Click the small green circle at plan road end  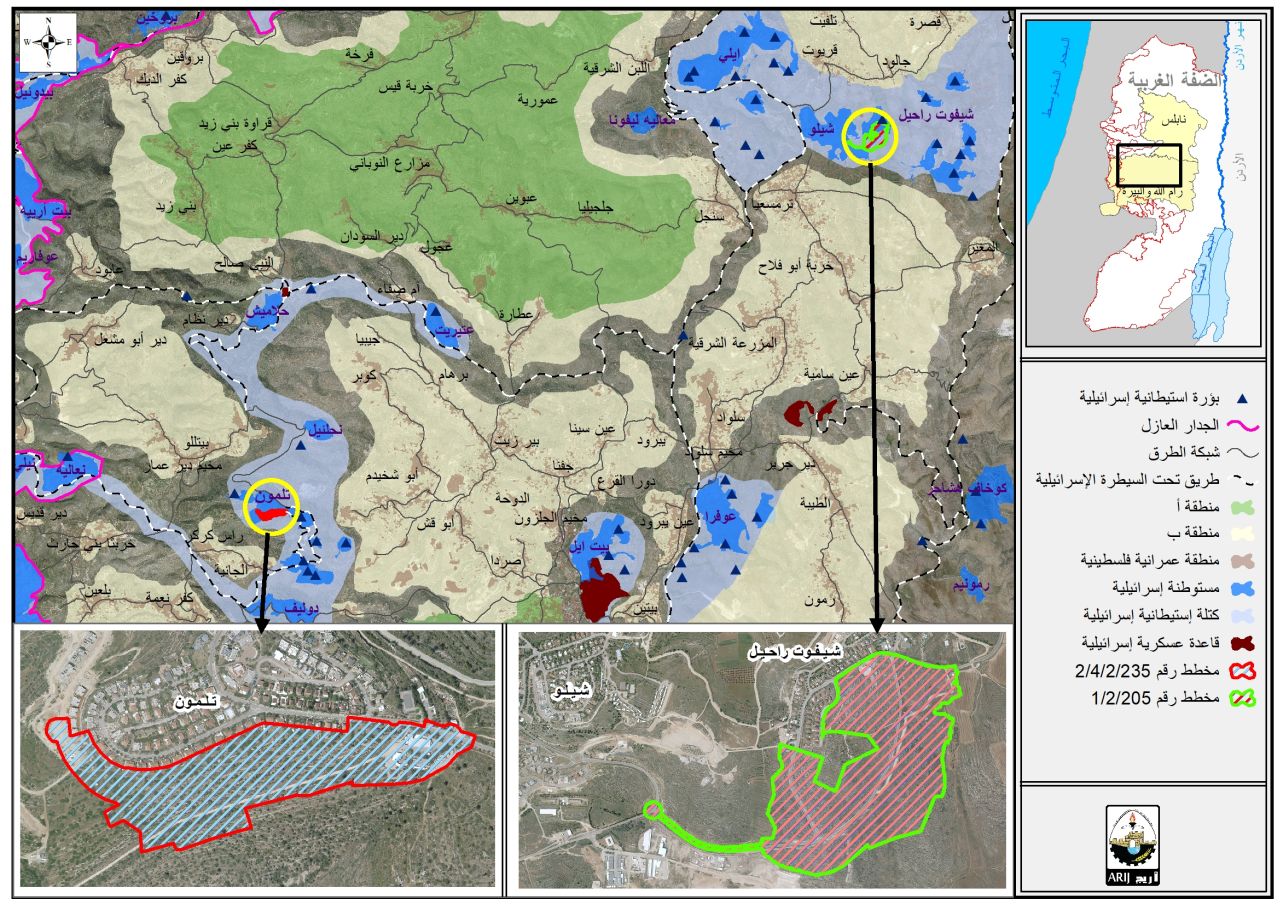(x=652, y=810)
